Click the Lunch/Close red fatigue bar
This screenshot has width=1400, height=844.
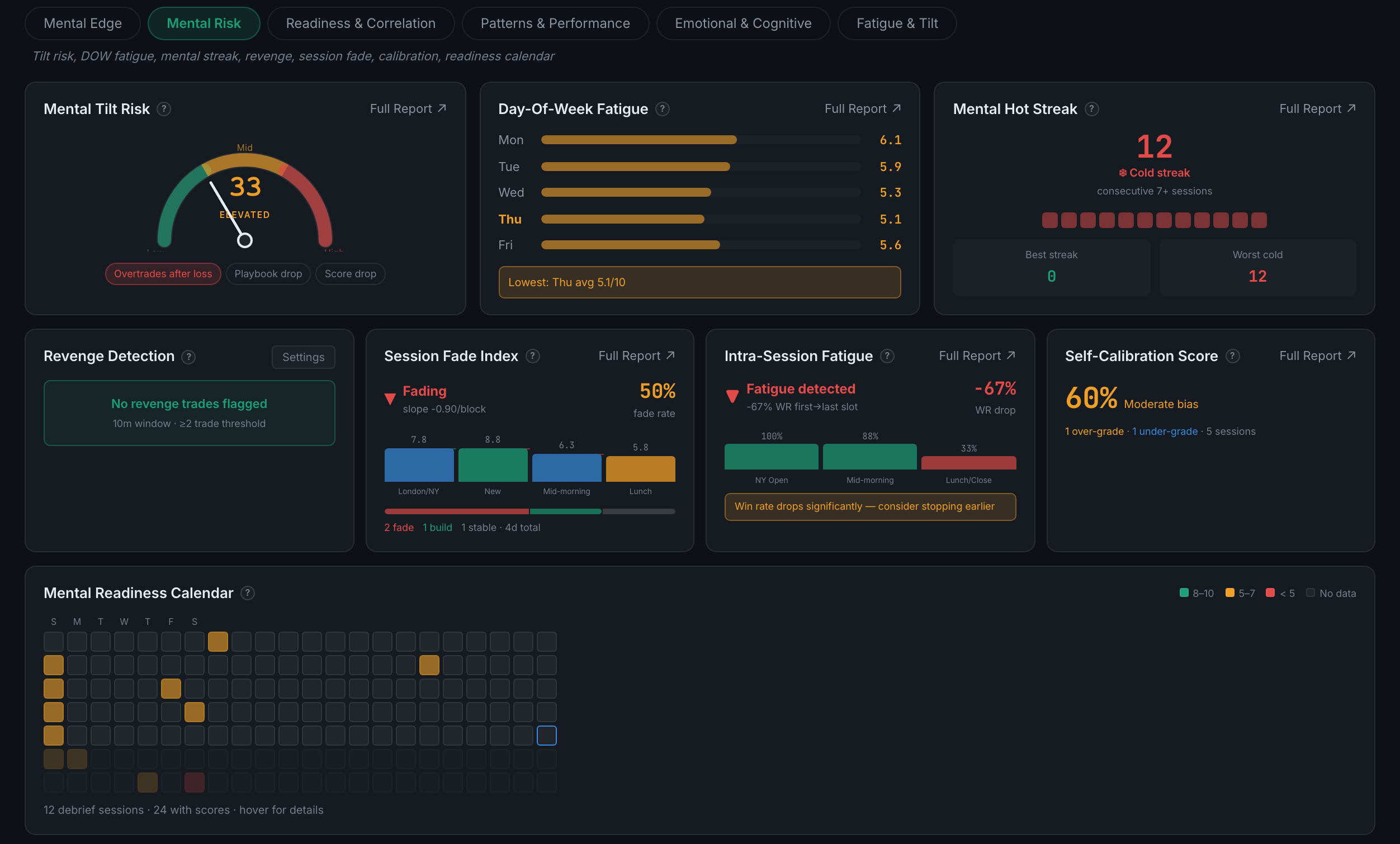click(x=969, y=463)
